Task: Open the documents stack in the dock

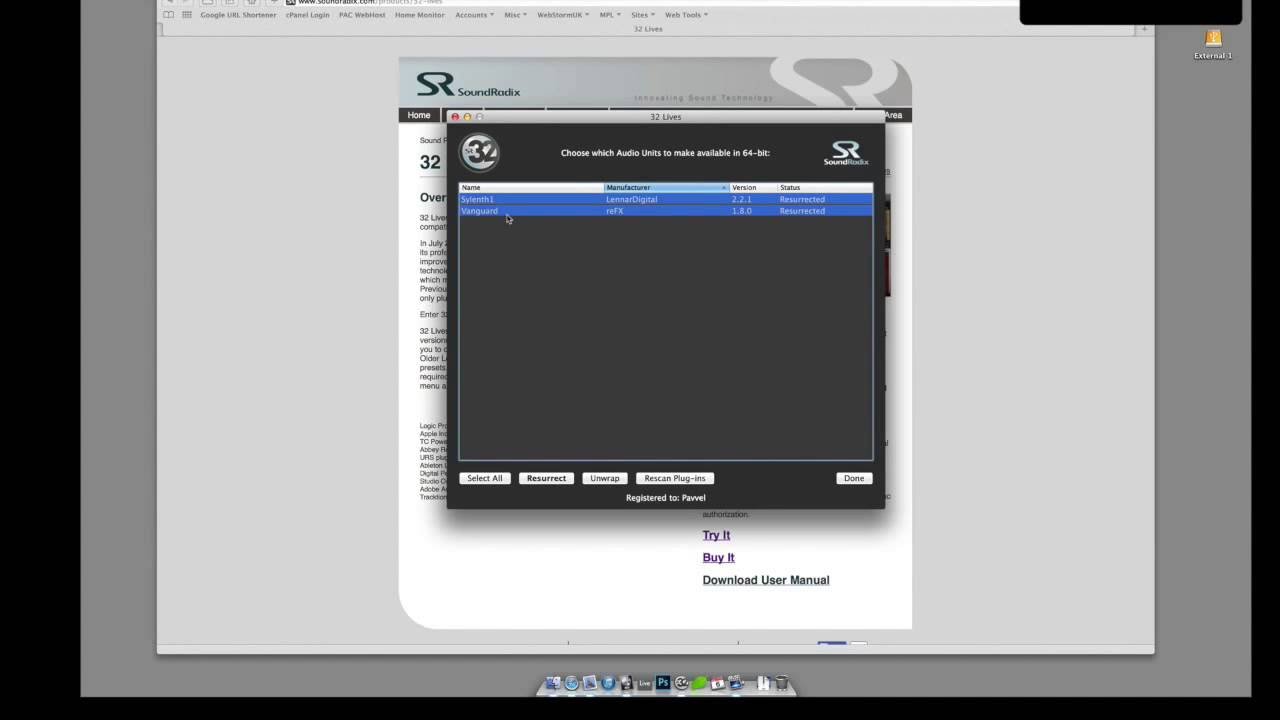Action: point(764,683)
